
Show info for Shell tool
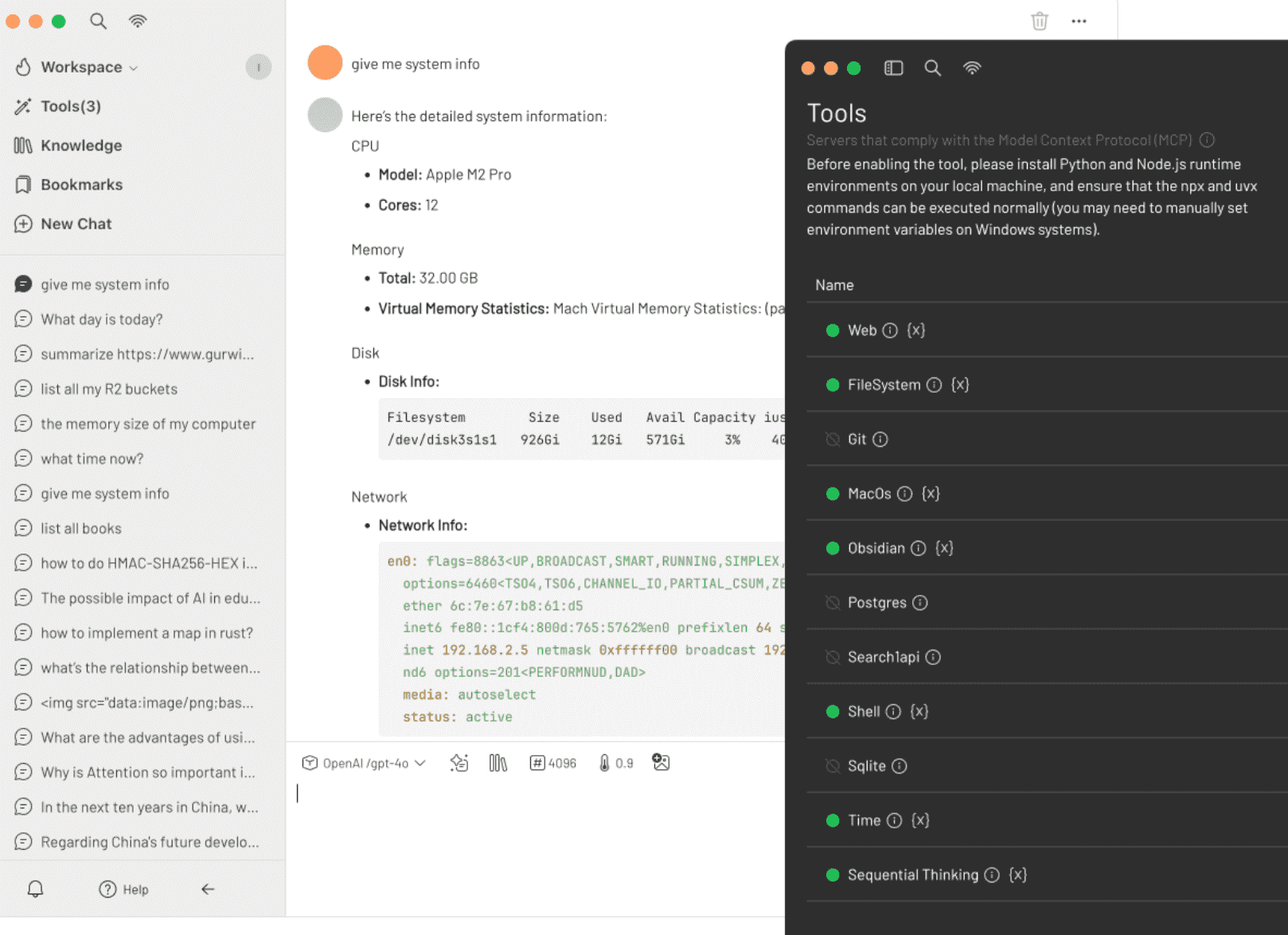point(893,711)
